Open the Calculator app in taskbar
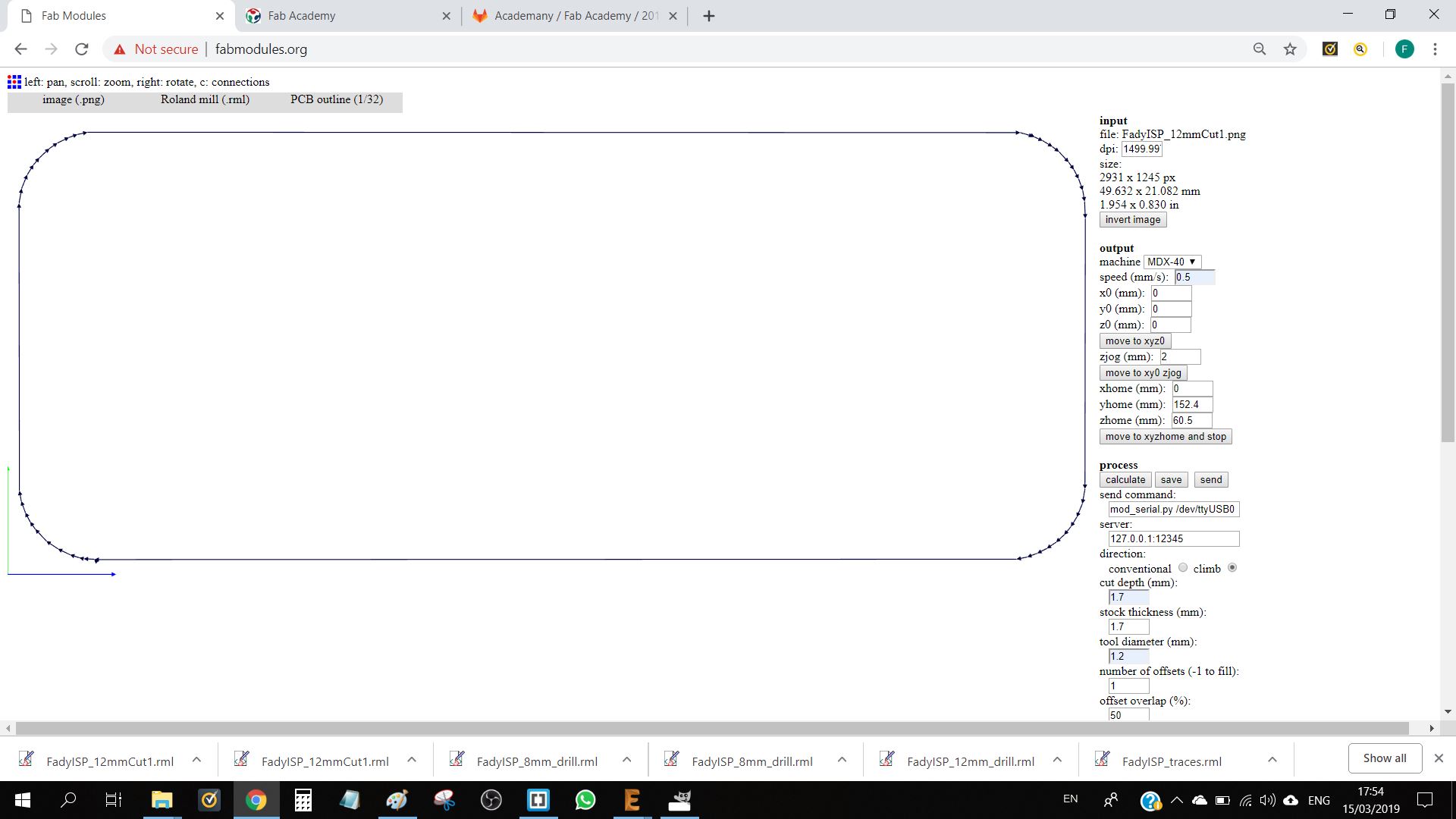1456x819 pixels. point(303,800)
